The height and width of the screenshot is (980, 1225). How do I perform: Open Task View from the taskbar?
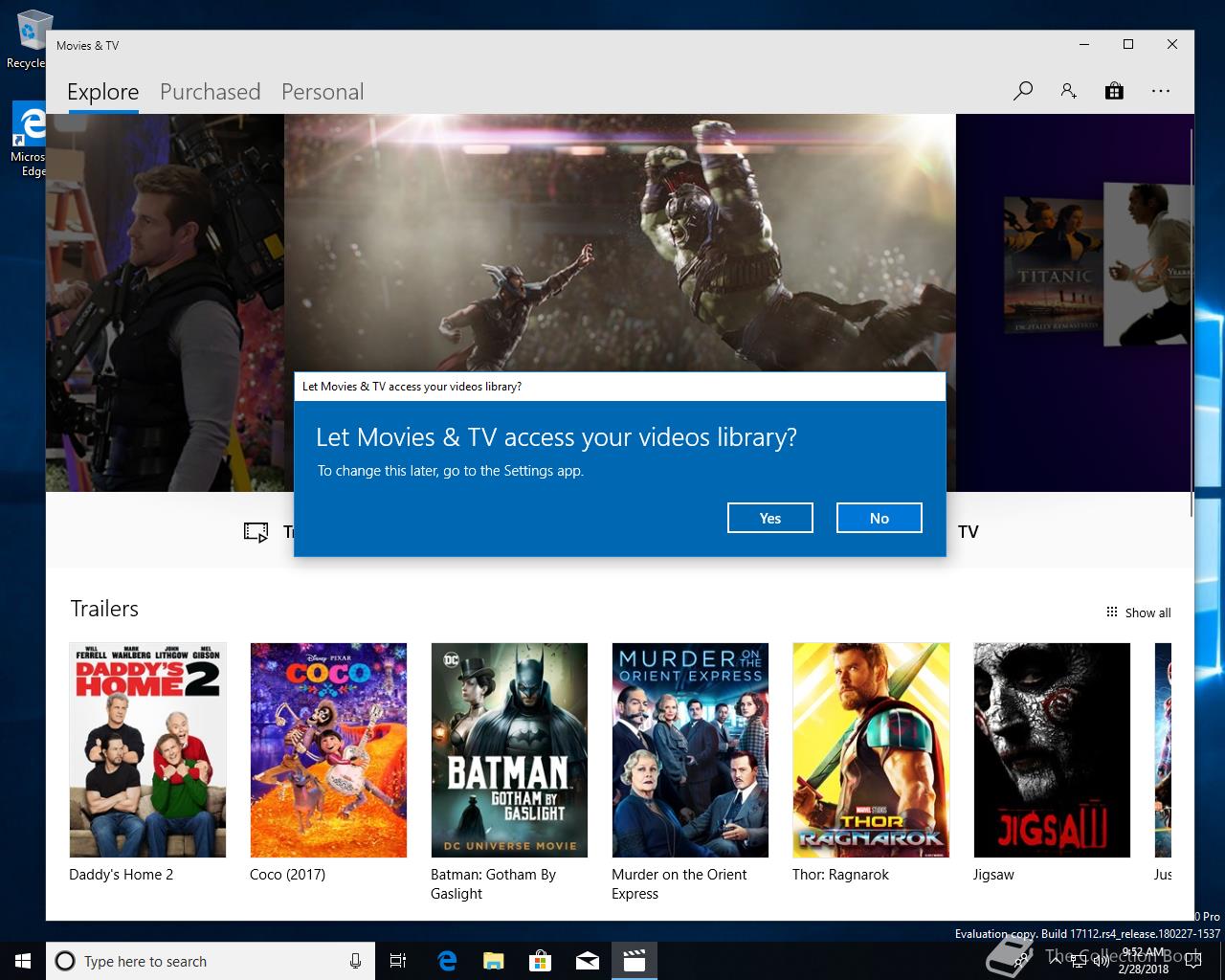pos(398,961)
